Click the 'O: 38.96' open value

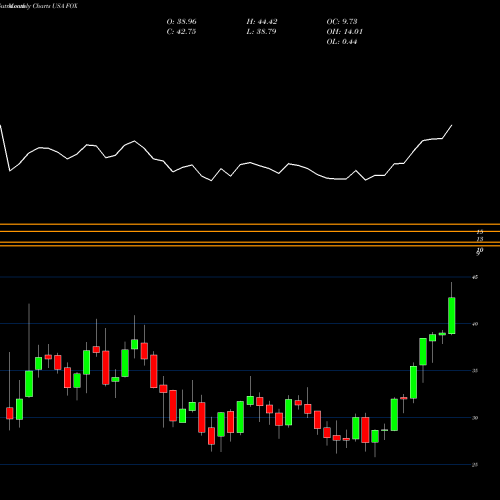click(181, 22)
